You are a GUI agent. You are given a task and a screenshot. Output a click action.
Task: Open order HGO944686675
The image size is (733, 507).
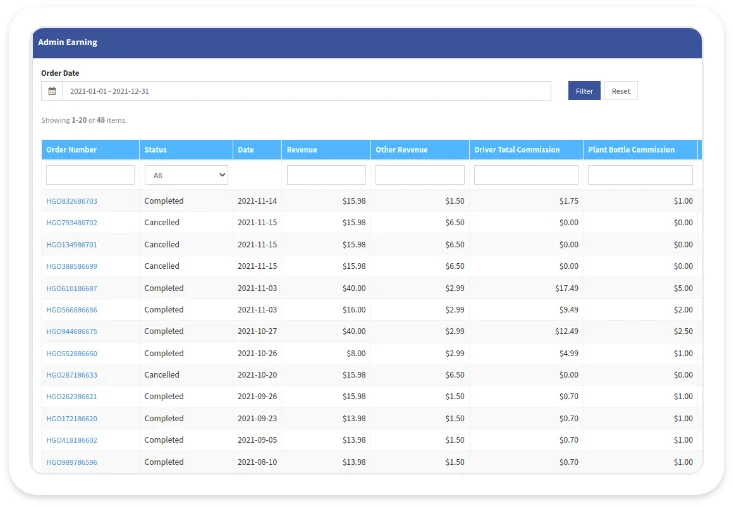tap(72, 331)
